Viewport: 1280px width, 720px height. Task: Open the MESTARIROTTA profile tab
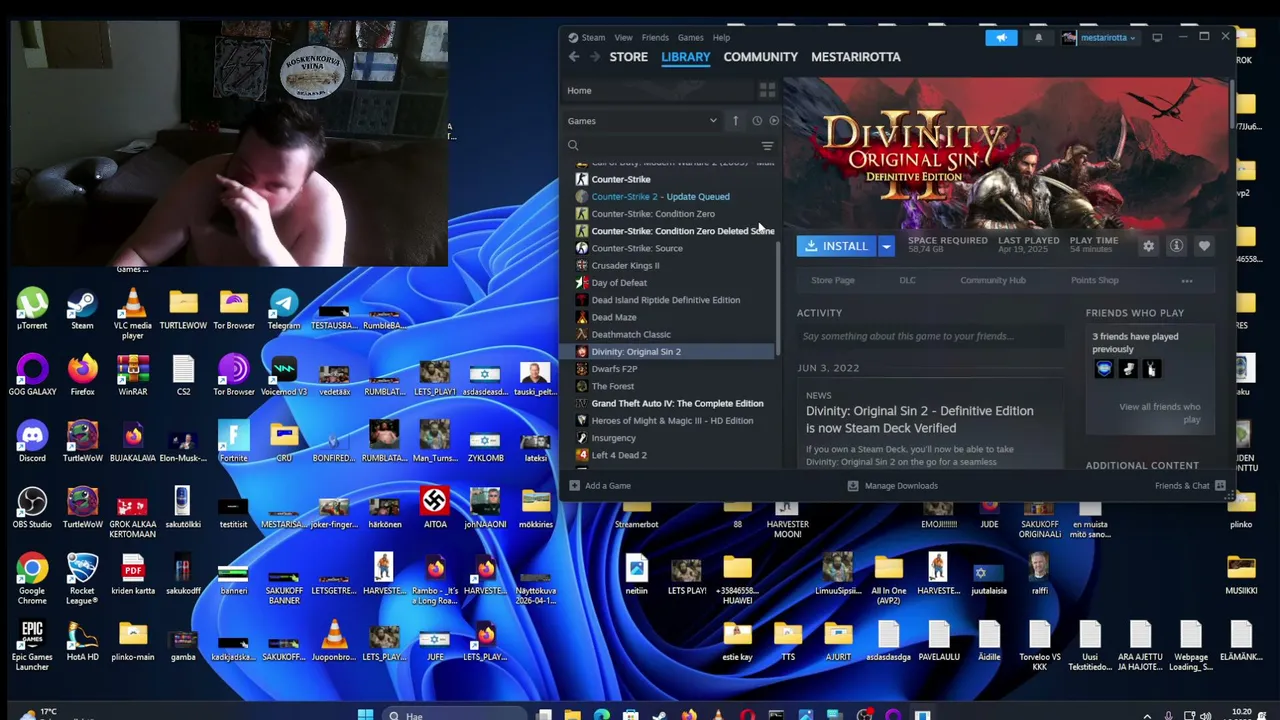point(856,57)
